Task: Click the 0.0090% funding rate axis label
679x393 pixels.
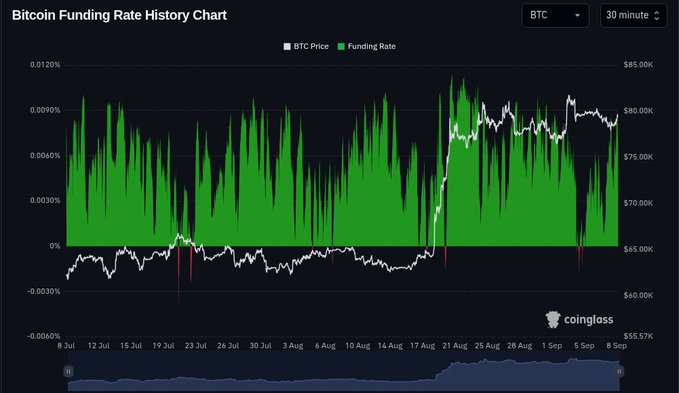Action: [x=45, y=110]
